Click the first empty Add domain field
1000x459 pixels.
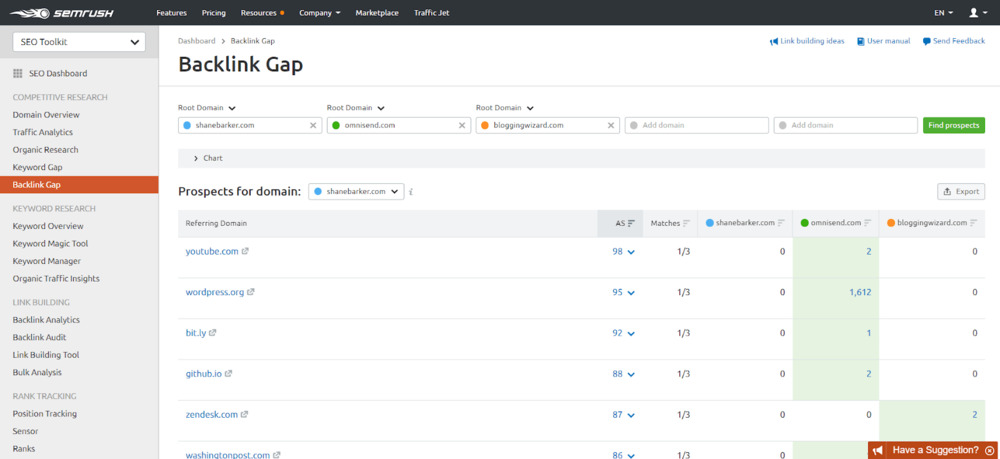696,126
